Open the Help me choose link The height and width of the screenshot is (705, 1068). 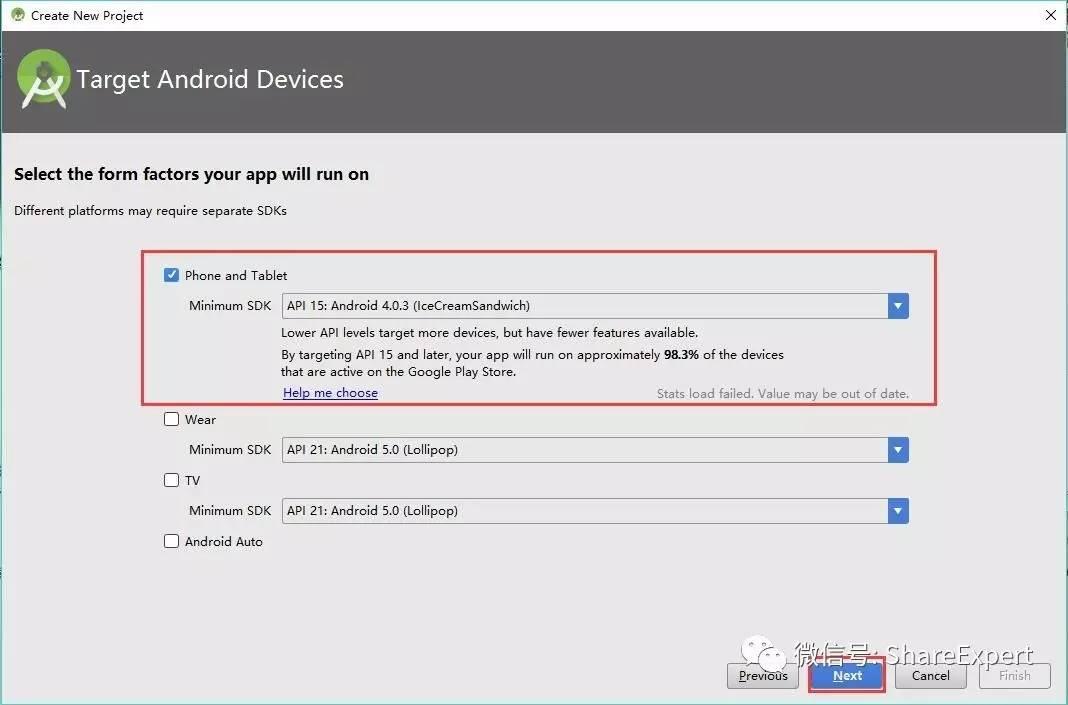click(330, 392)
